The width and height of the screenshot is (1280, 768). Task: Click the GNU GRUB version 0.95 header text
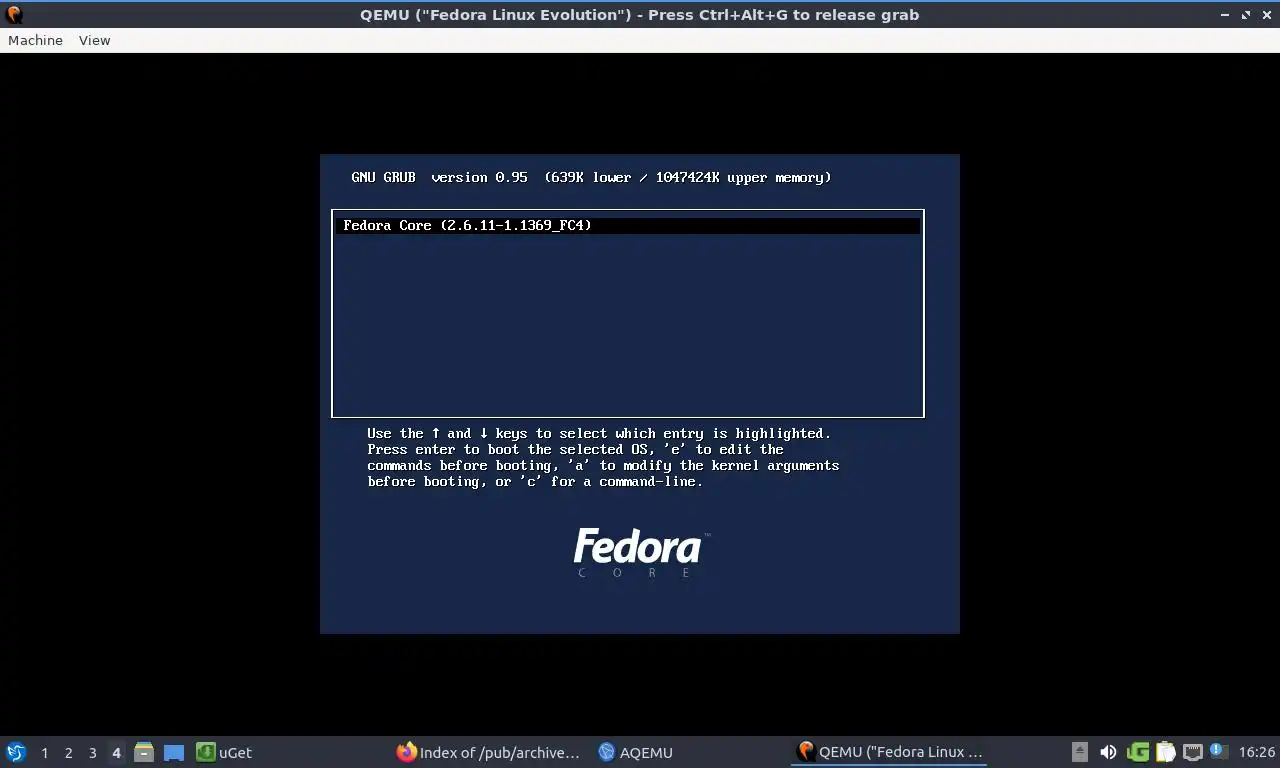pos(439,177)
